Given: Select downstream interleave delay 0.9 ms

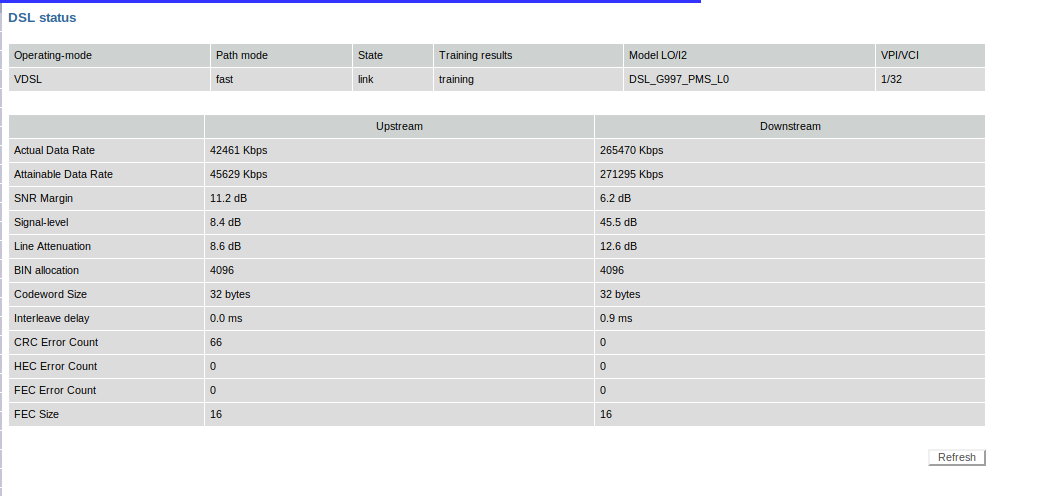Looking at the screenshot, I should [616, 317].
